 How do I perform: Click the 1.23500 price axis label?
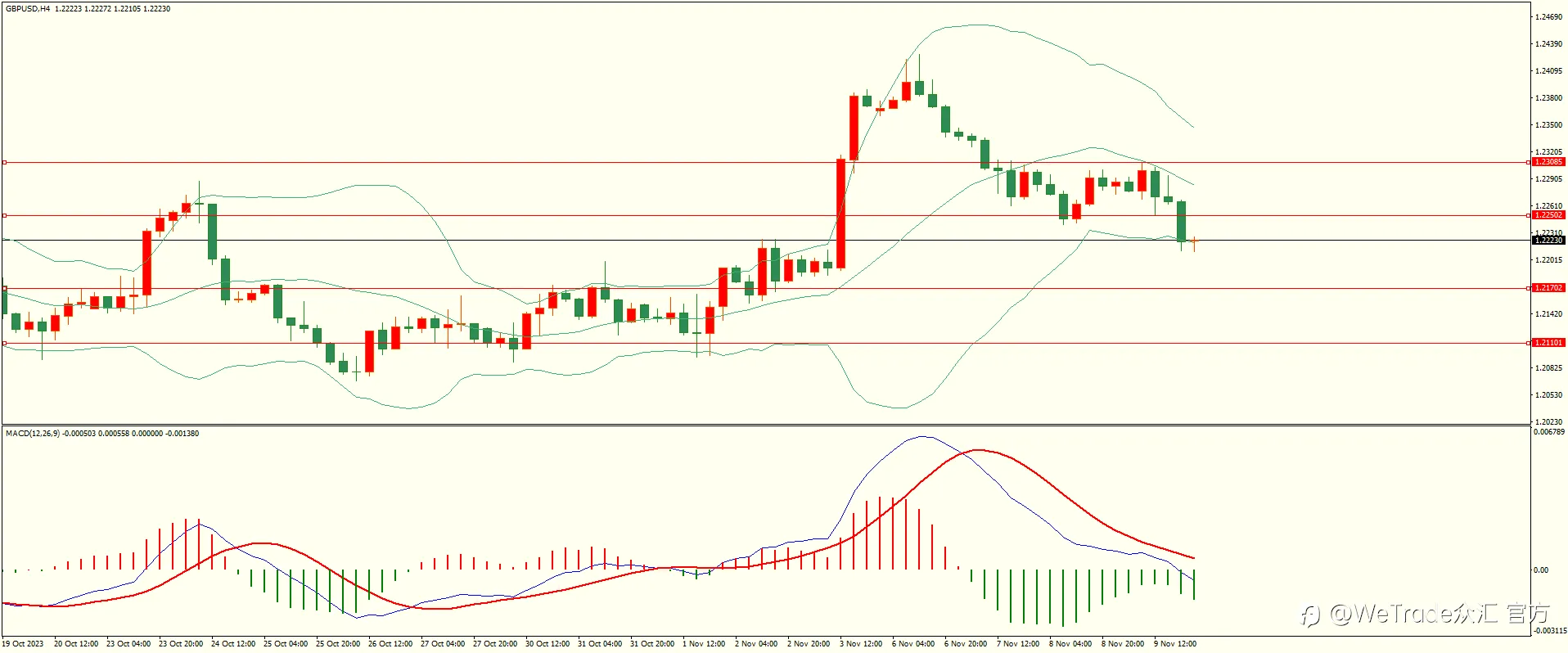coord(1548,124)
